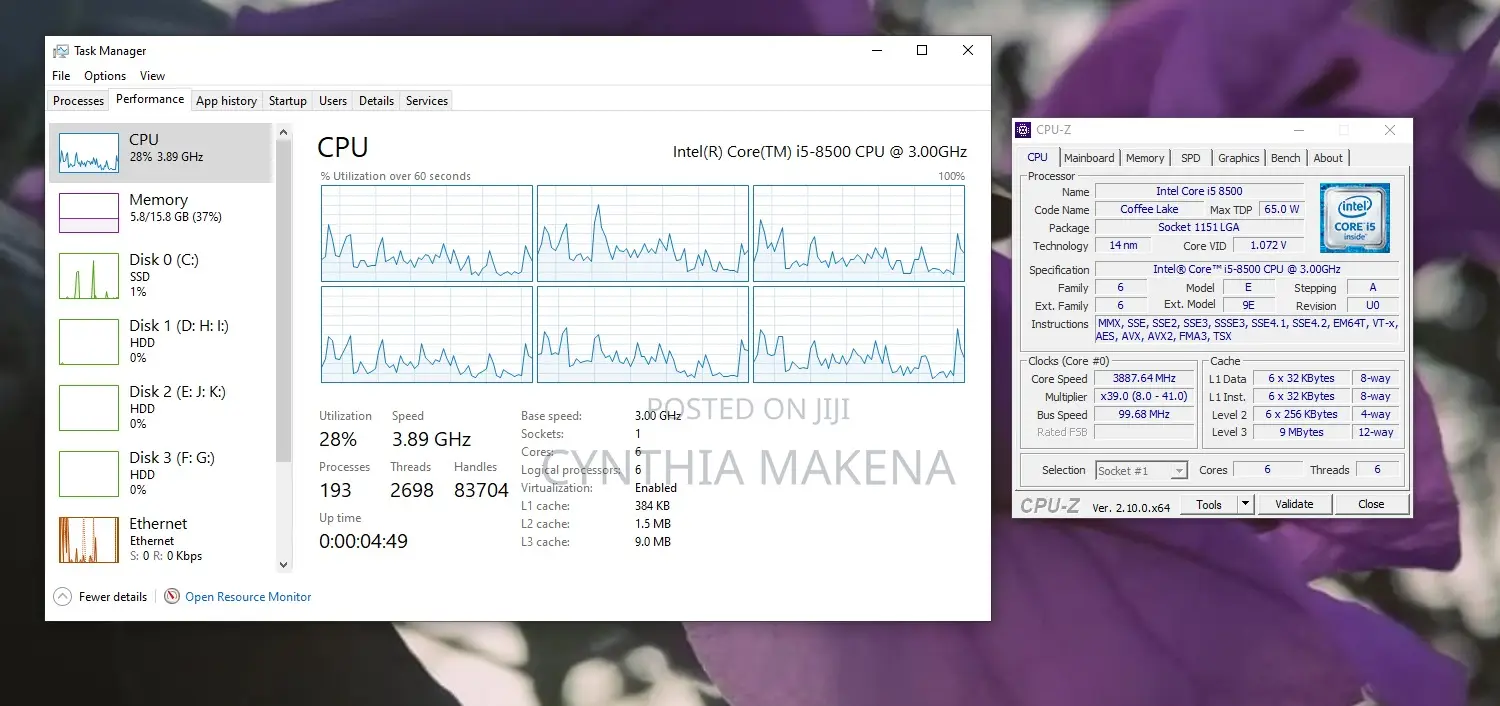
Task: Minimize the CPU-Z window
Action: (x=1298, y=130)
